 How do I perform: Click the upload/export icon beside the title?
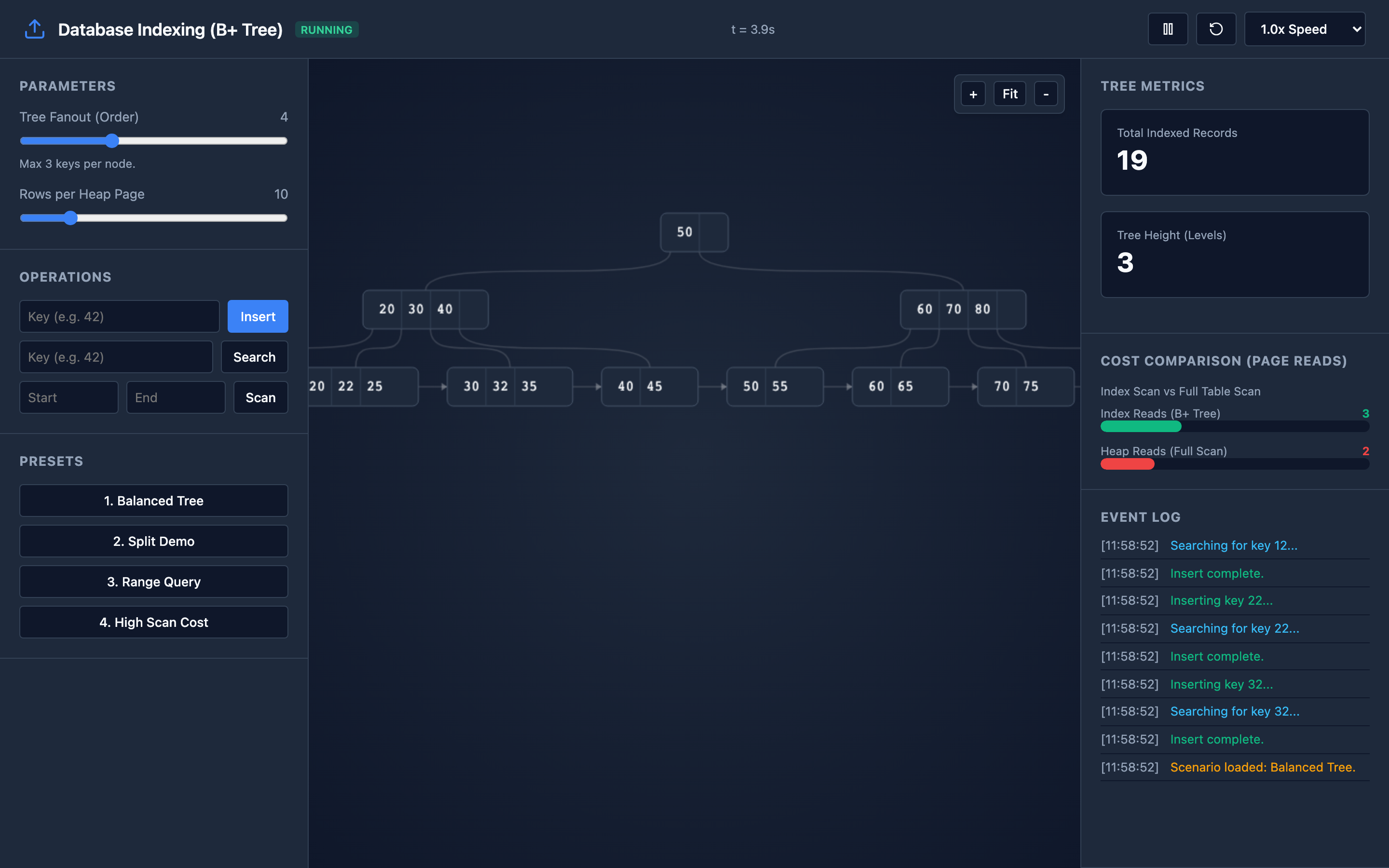pyautogui.click(x=34, y=29)
